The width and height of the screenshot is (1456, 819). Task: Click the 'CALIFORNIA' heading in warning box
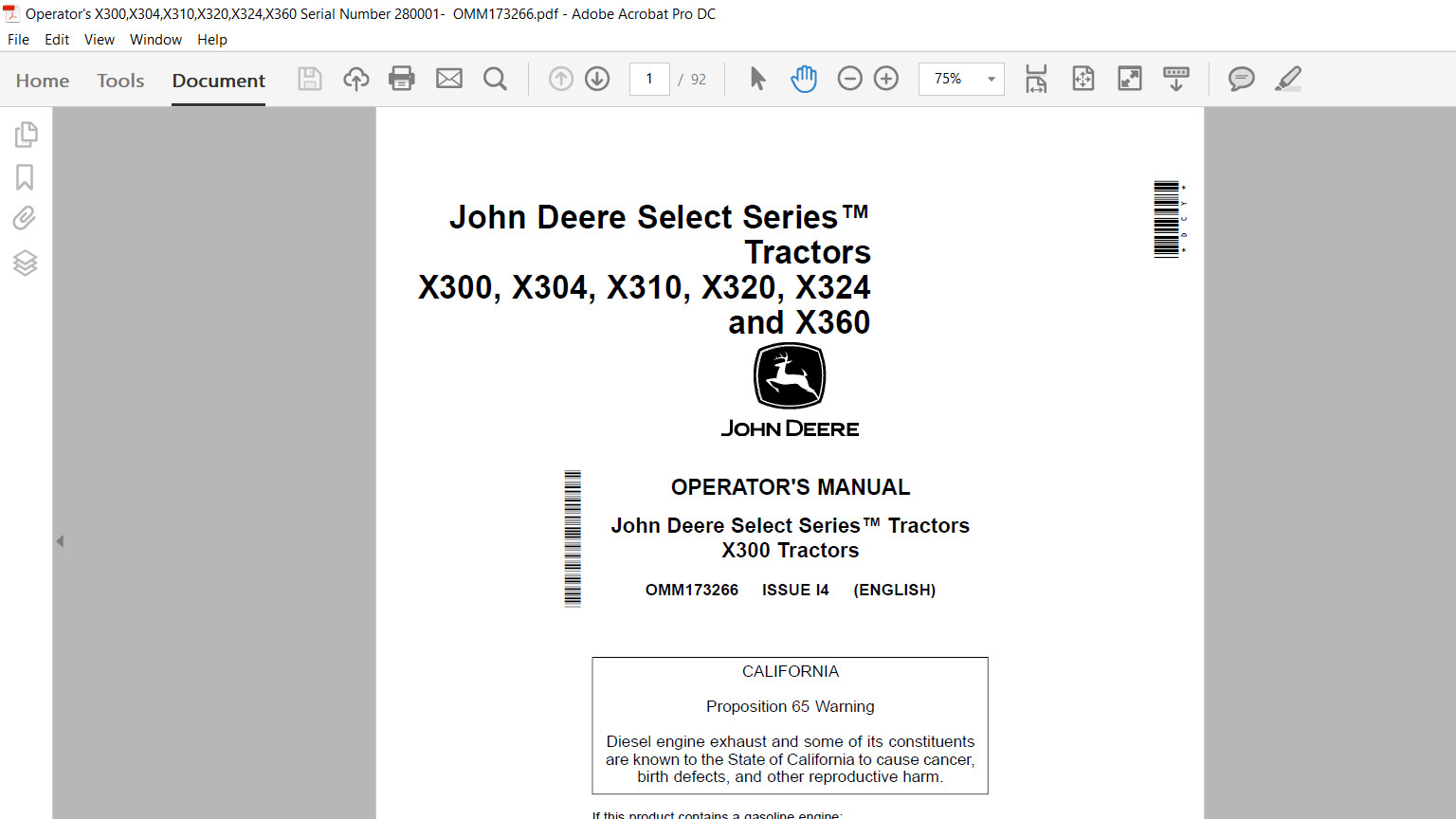coord(791,671)
